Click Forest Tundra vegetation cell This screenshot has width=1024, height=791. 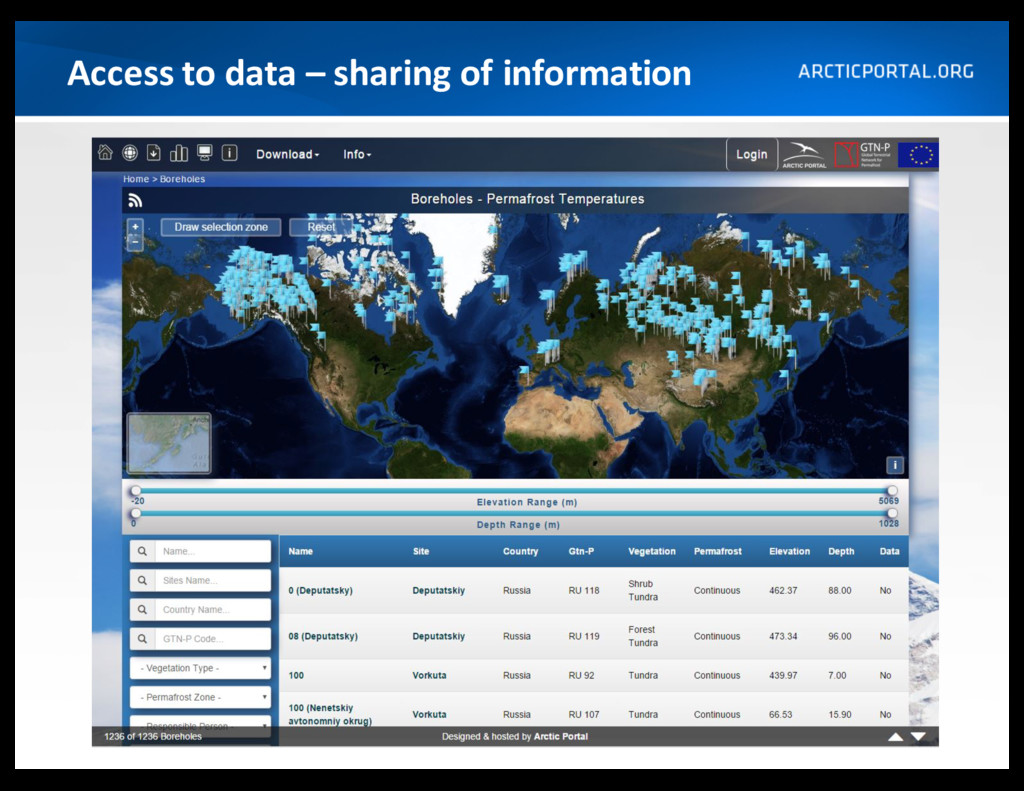(643, 636)
